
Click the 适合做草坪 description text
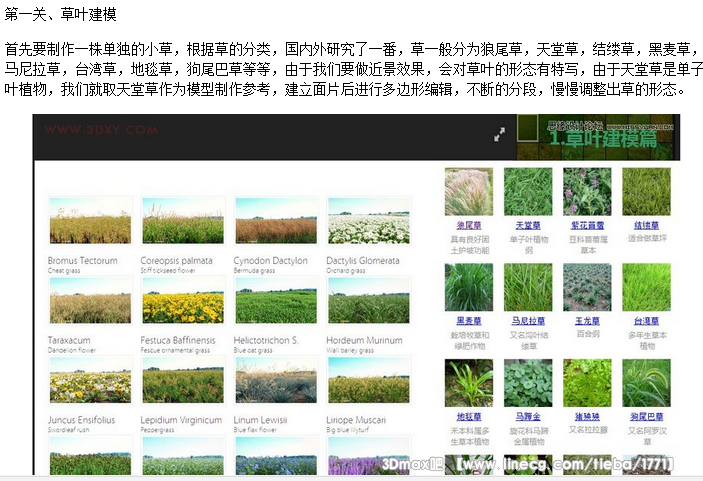tap(647, 238)
